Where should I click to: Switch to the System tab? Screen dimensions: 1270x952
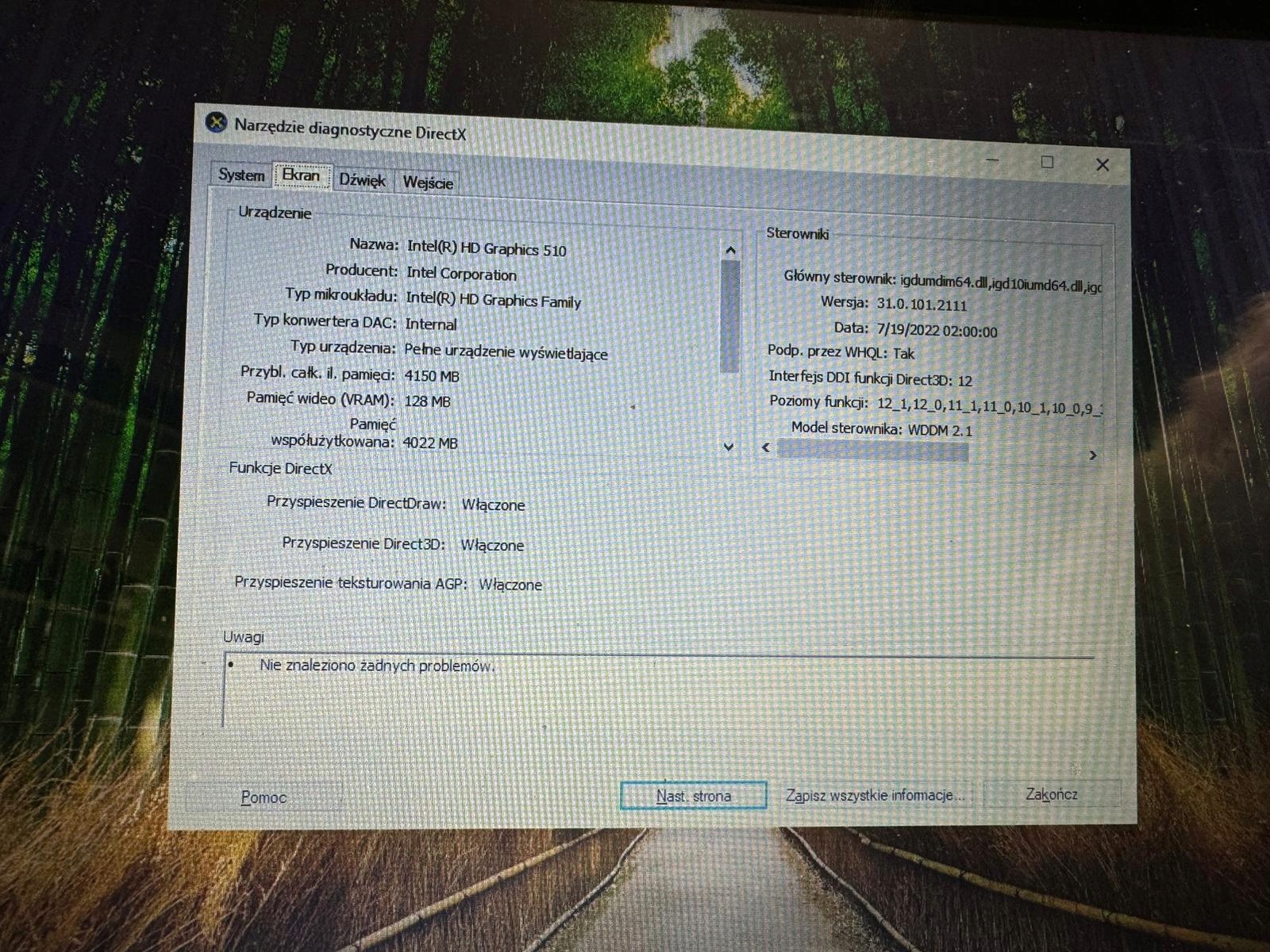point(241,175)
